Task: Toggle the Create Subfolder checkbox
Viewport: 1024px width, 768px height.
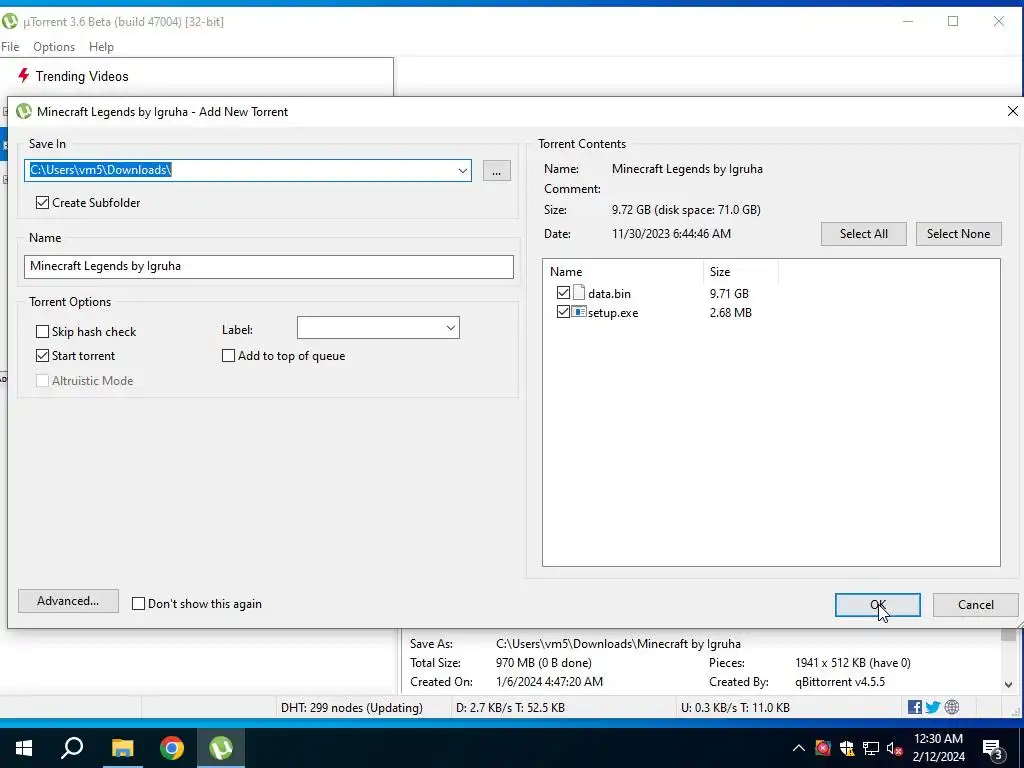Action: point(42,202)
